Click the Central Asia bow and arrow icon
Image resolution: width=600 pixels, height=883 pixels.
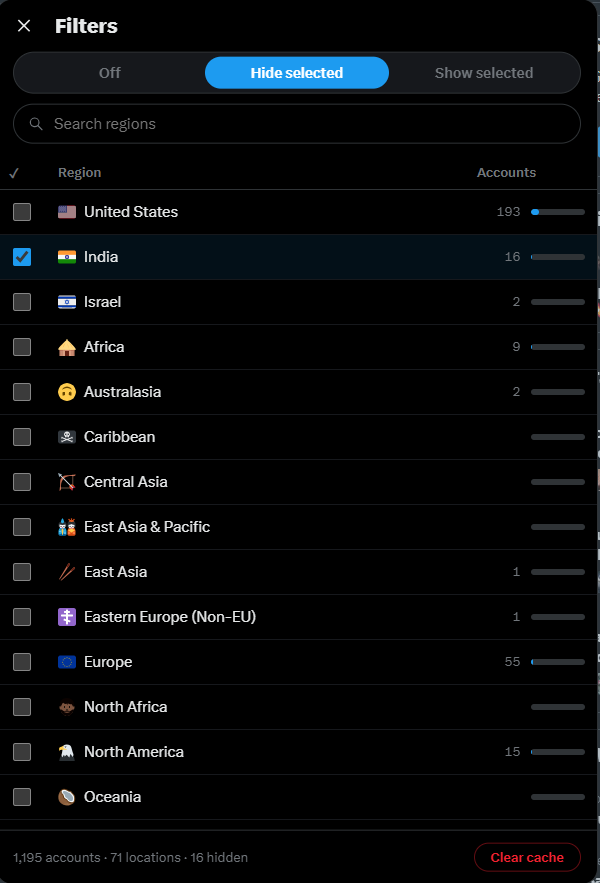tap(67, 482)
